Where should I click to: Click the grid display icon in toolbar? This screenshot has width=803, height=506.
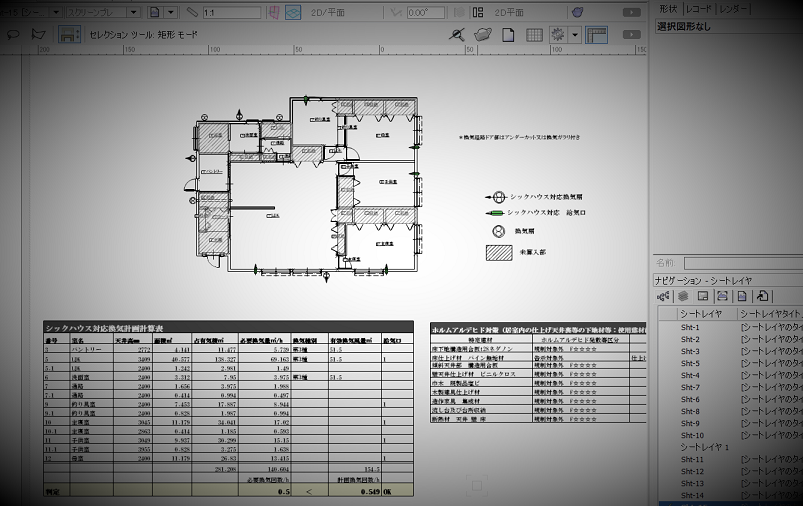(x=535, y=35)
